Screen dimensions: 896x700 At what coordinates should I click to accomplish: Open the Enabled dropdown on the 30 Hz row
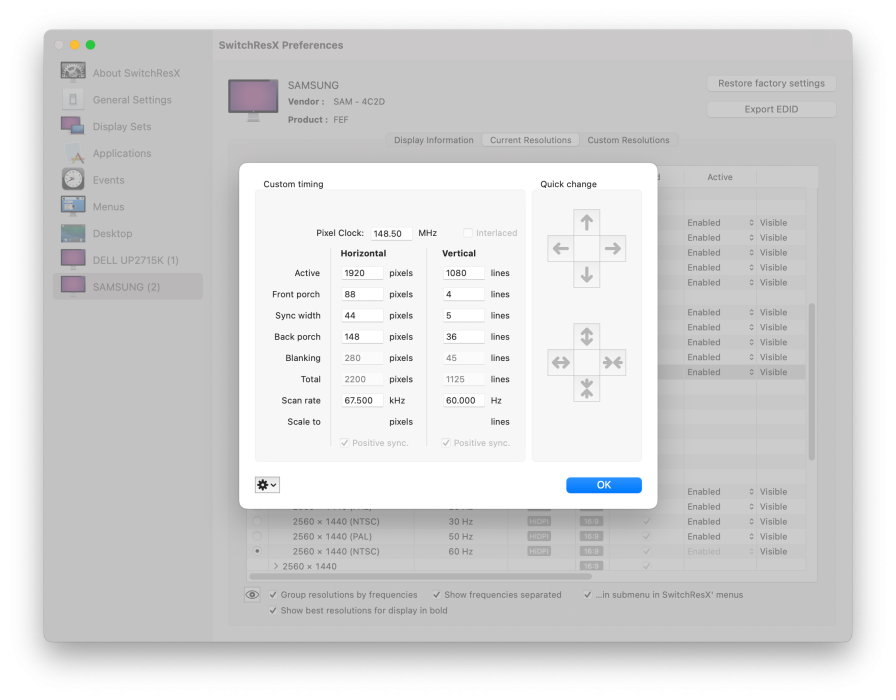(x=721, y=521)
